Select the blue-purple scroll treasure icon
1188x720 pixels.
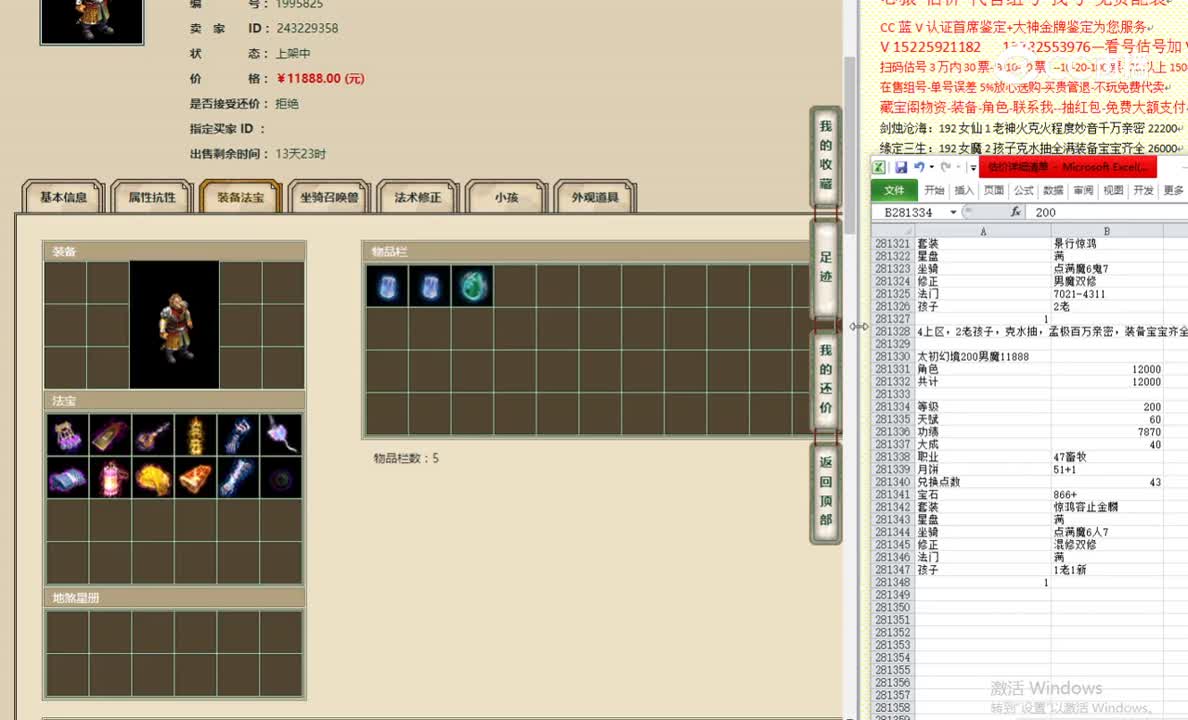pos(67,478)
